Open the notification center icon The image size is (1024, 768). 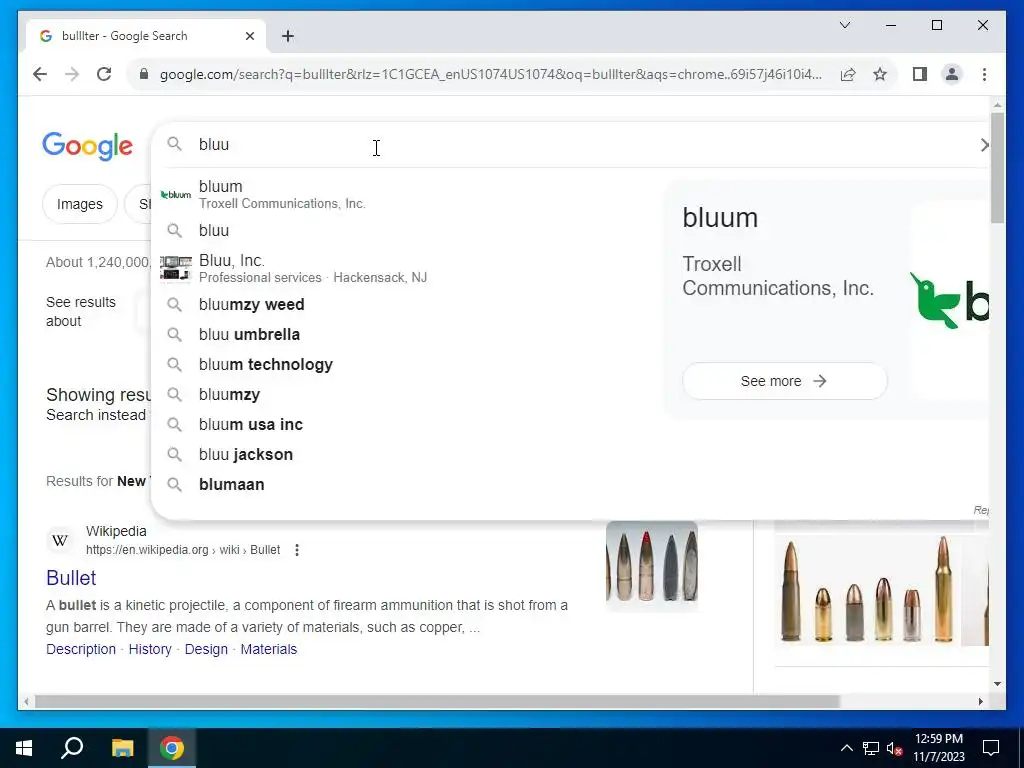[x=991, y=748]
